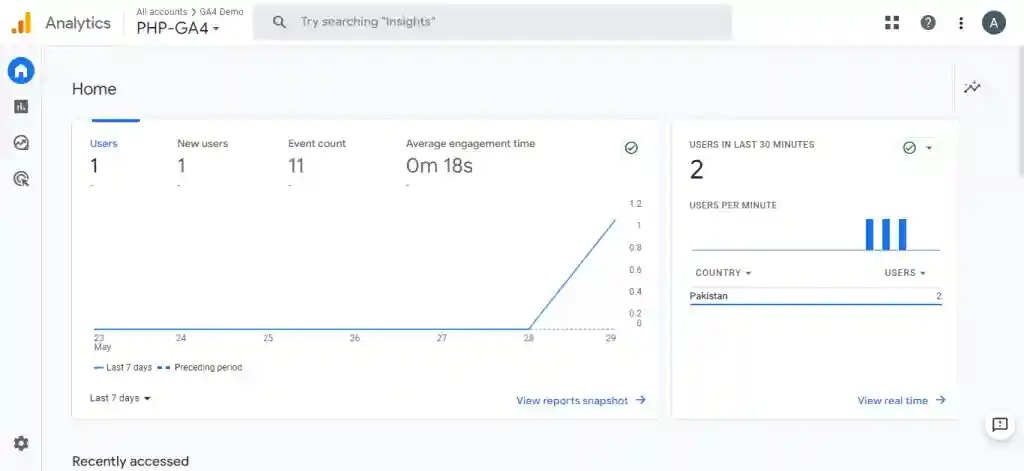Click the Preceding period legend entry
Viewport: 1024px width, 471px height.
tap(199, 368)
